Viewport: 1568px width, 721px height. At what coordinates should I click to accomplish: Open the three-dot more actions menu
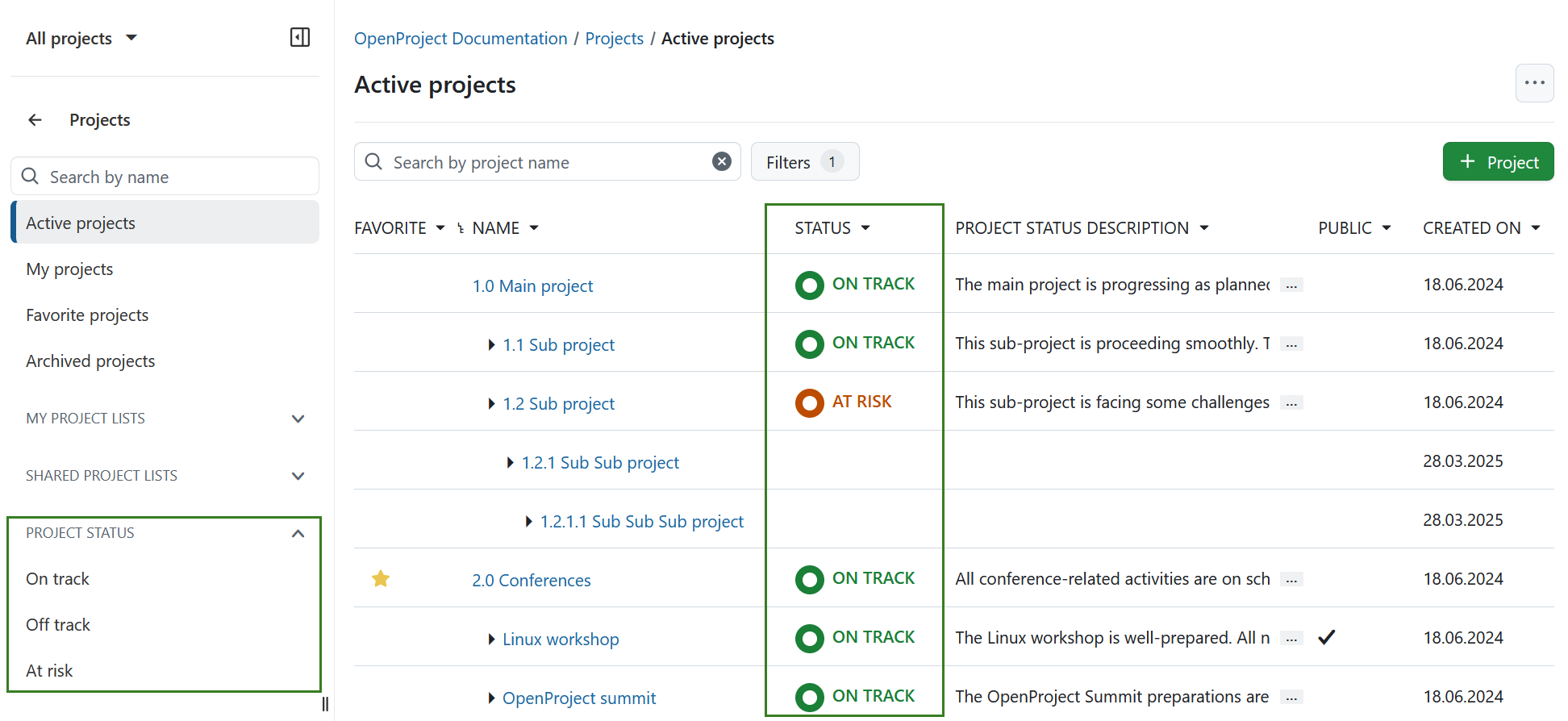1533,83
